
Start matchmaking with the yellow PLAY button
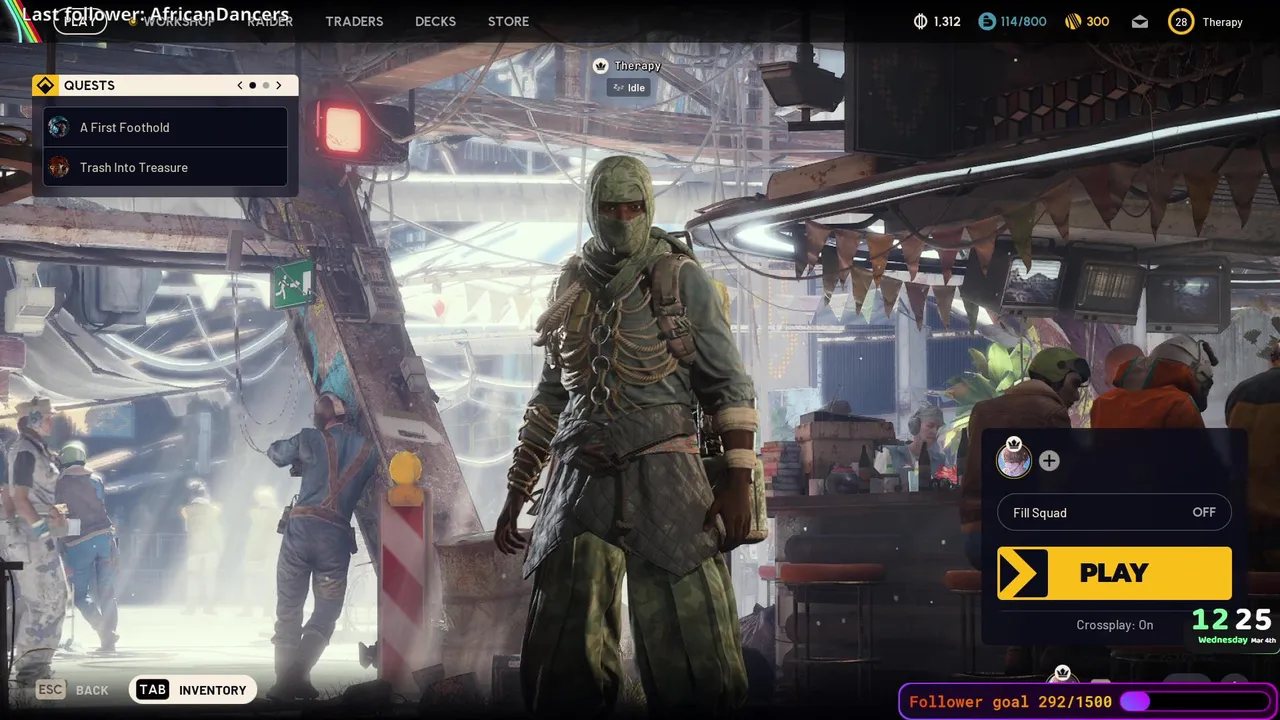[x=1114, y=573]
